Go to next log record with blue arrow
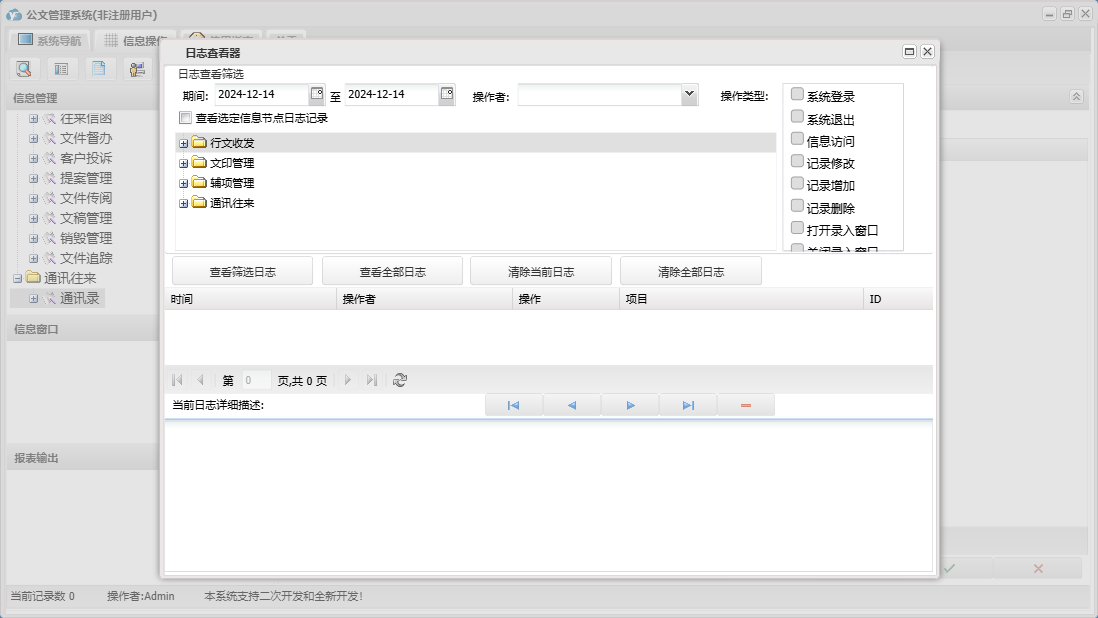1098x618 pixels. tap(630, 405)
